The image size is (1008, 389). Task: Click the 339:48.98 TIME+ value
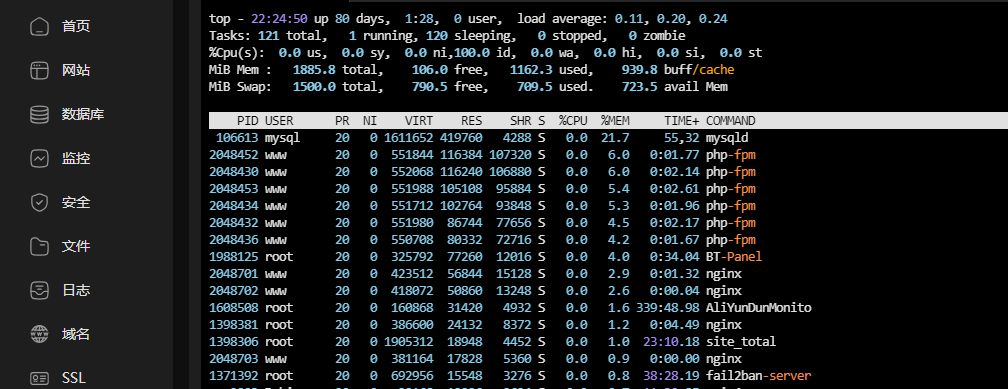668,307
